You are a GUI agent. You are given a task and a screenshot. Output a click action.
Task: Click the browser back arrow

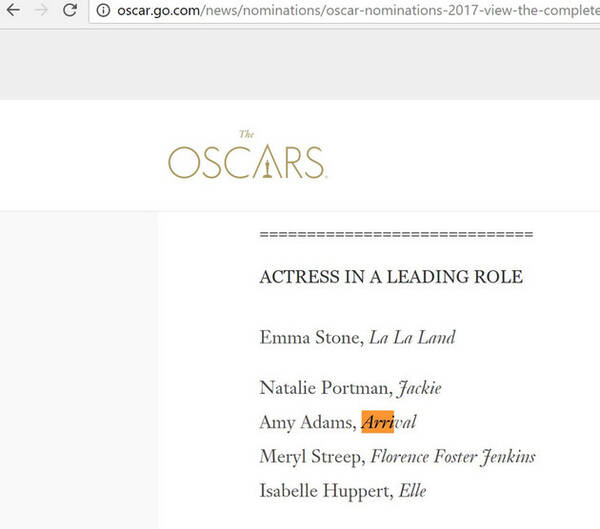(x=13, y=10)
